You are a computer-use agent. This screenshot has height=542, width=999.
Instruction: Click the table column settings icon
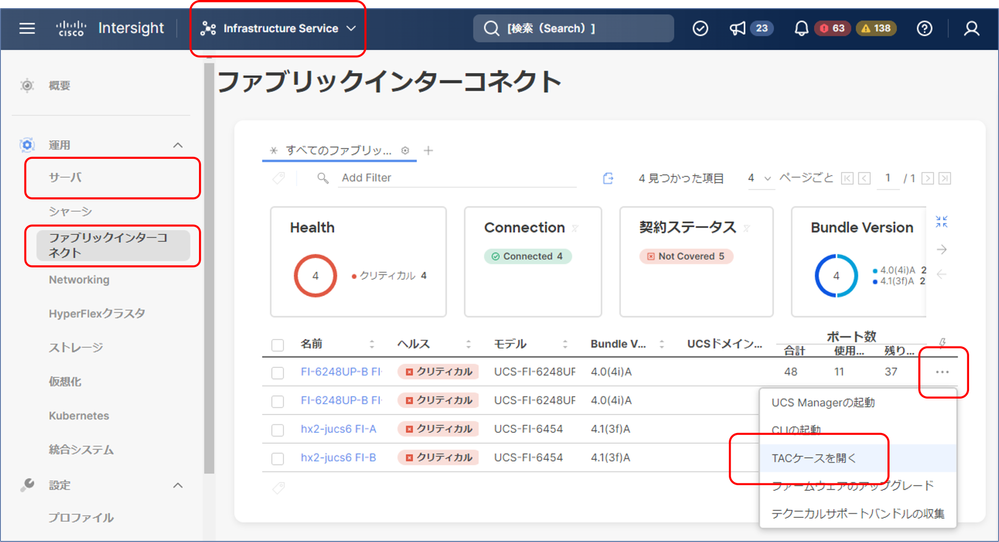tap(942, 343)
